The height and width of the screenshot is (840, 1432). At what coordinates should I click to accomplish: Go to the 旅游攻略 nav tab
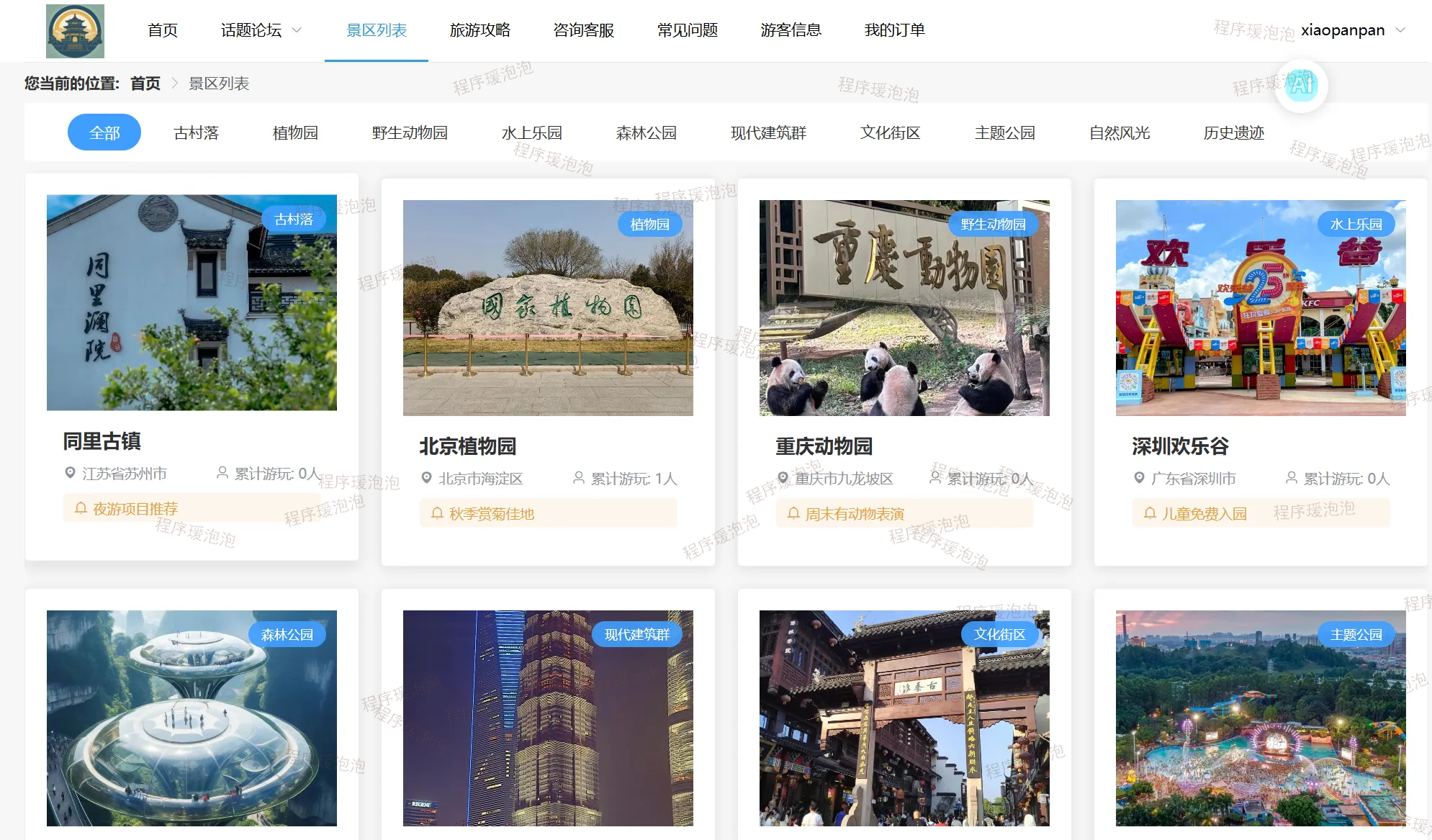pyautogui.click(x=479, y=30)
